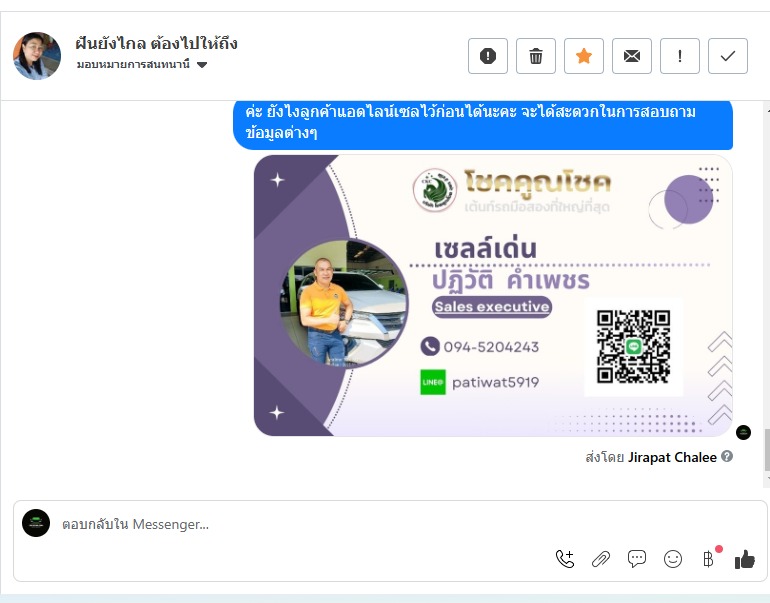Open the emoji smiley picker
Screen dimensions: 770x603
click(x=673, y=559)
